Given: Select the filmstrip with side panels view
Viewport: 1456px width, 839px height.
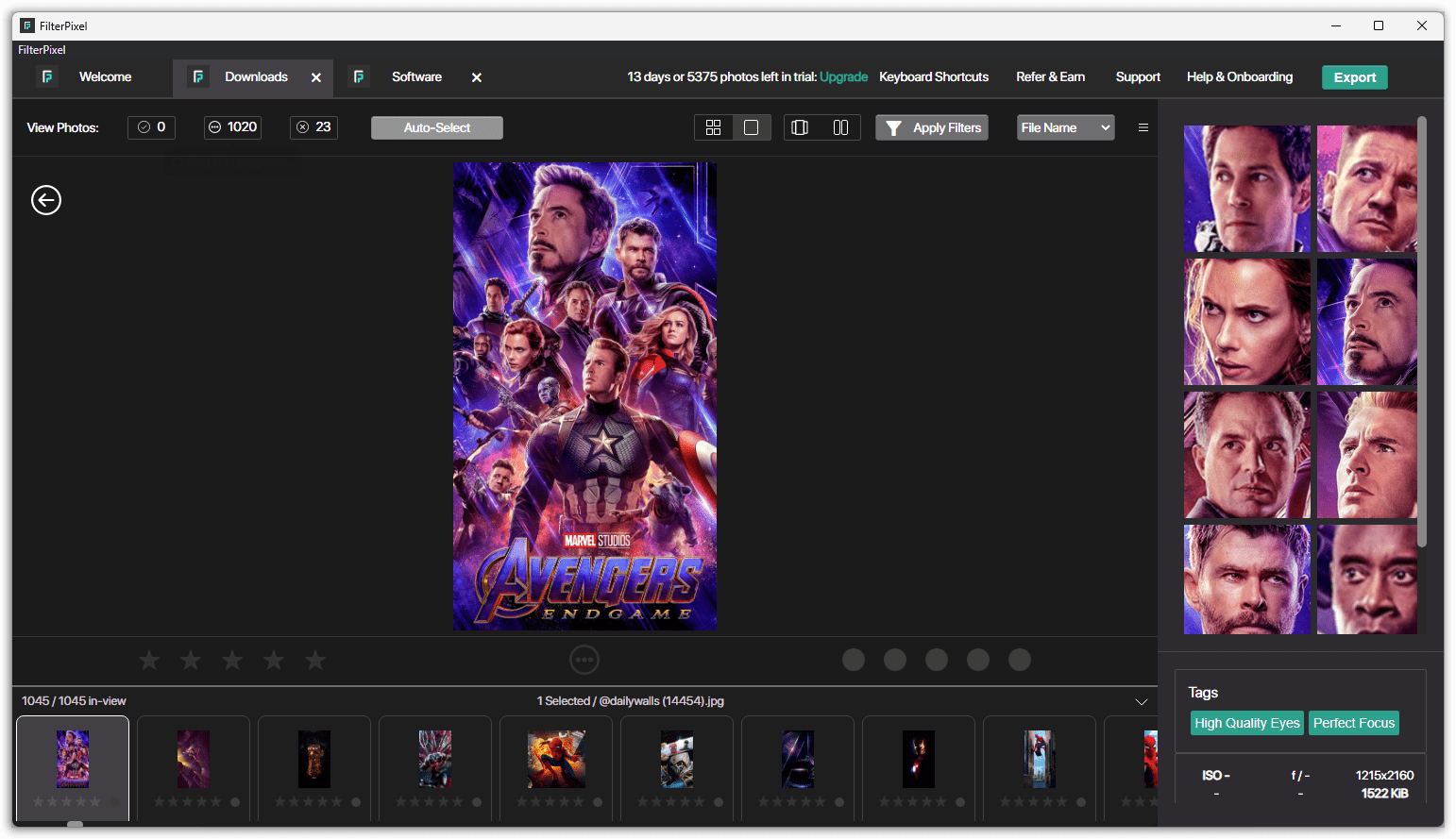Looking at the screenshot, I should (x=800, y=127).
